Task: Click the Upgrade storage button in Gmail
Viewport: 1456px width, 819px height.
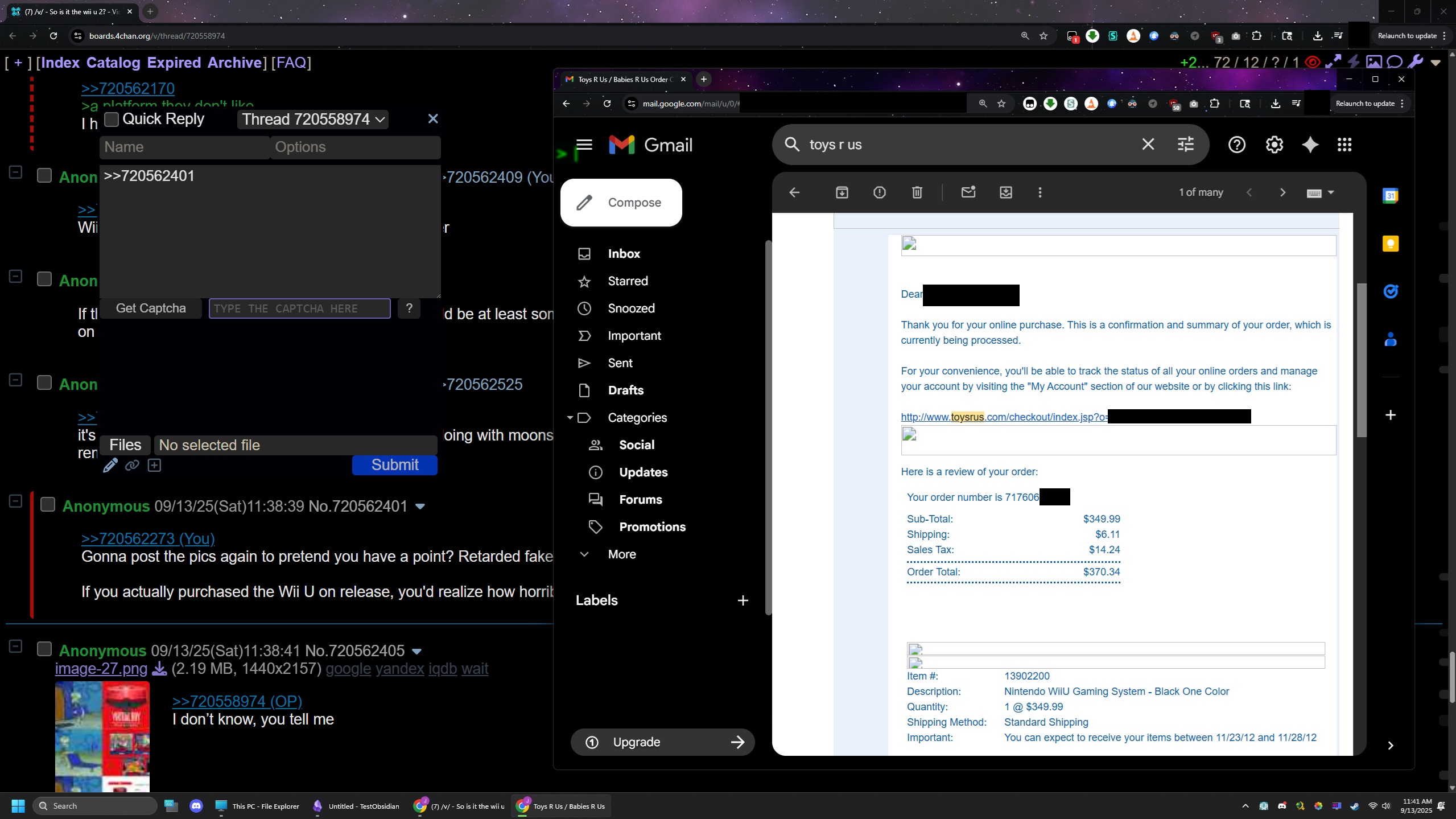Action: tap(663, 742)
